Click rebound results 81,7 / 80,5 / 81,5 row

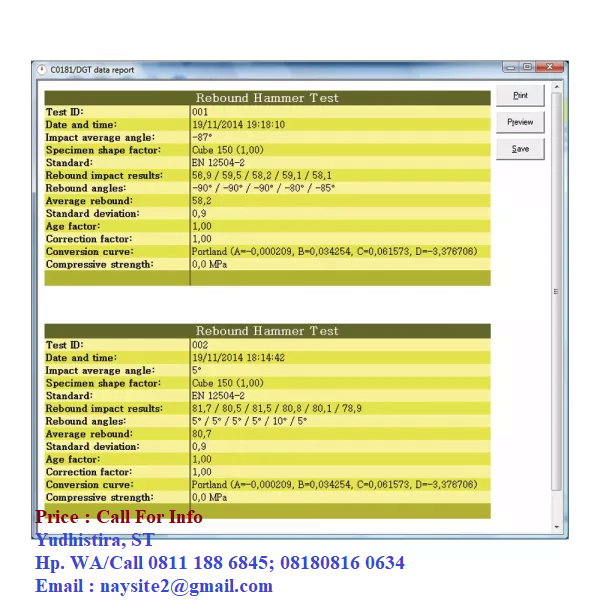[x=277, y=409]
